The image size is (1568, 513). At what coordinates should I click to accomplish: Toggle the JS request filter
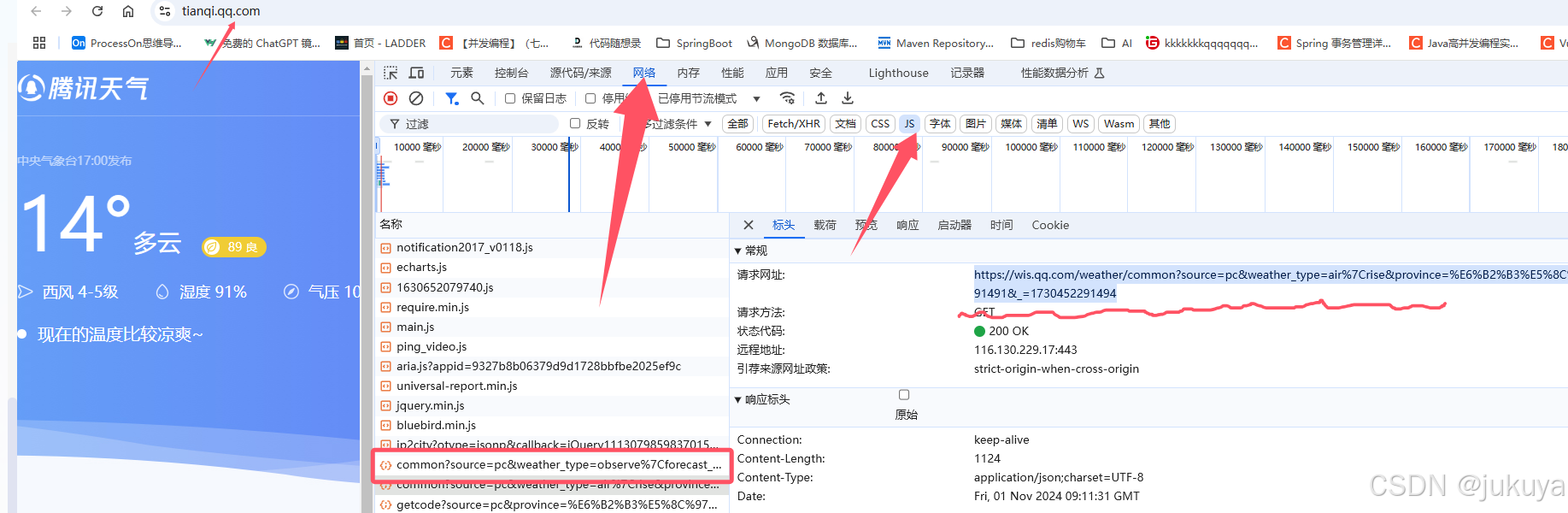point(909,124)
